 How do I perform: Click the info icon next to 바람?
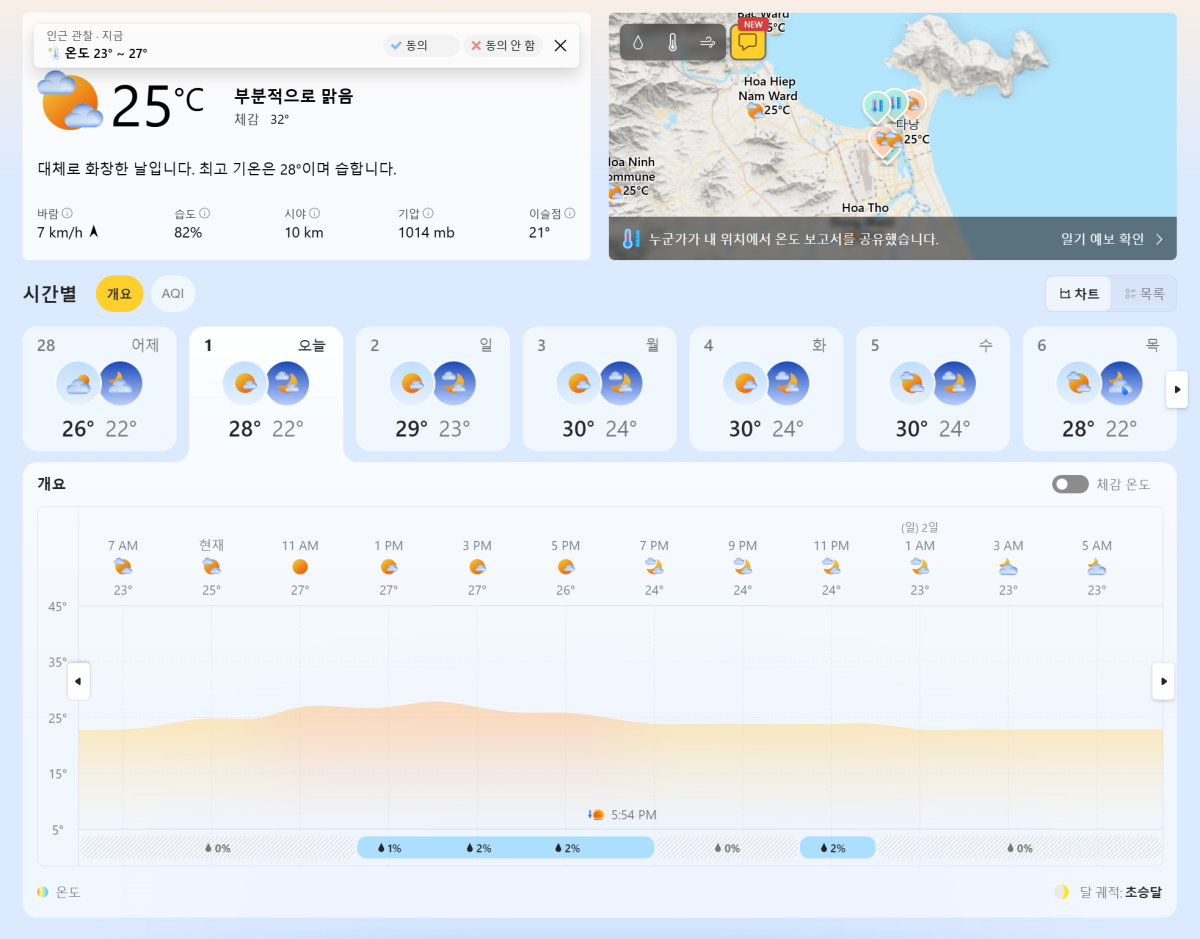(x=67, y=213)
